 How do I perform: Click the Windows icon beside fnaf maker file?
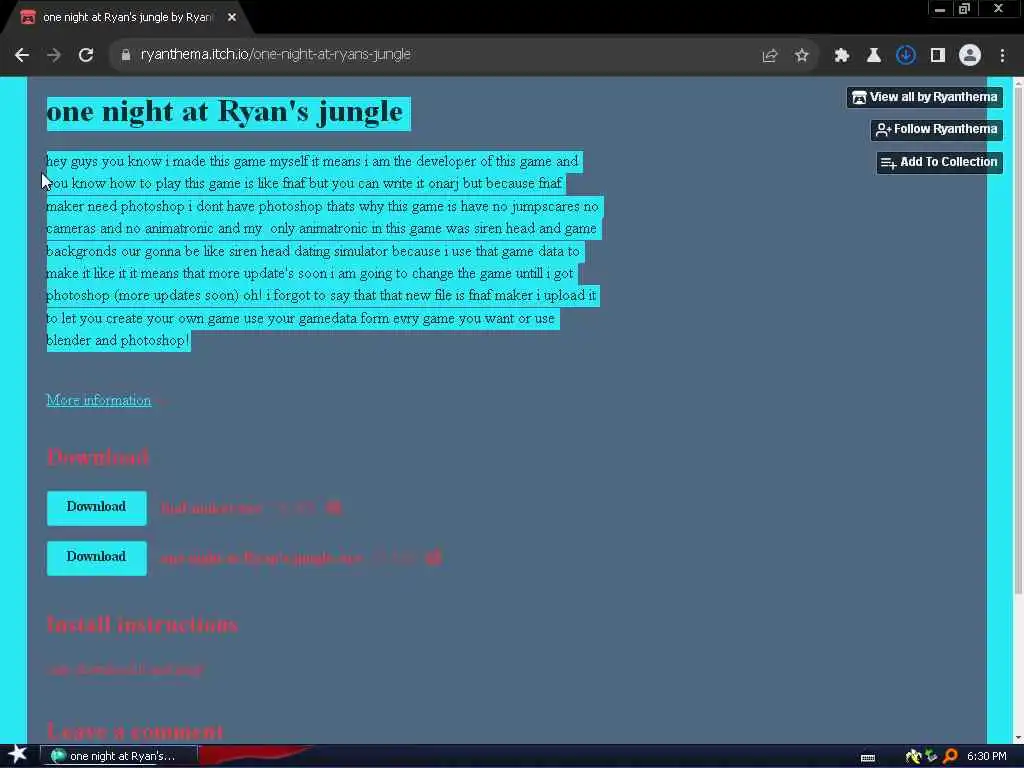pos(334,507)
